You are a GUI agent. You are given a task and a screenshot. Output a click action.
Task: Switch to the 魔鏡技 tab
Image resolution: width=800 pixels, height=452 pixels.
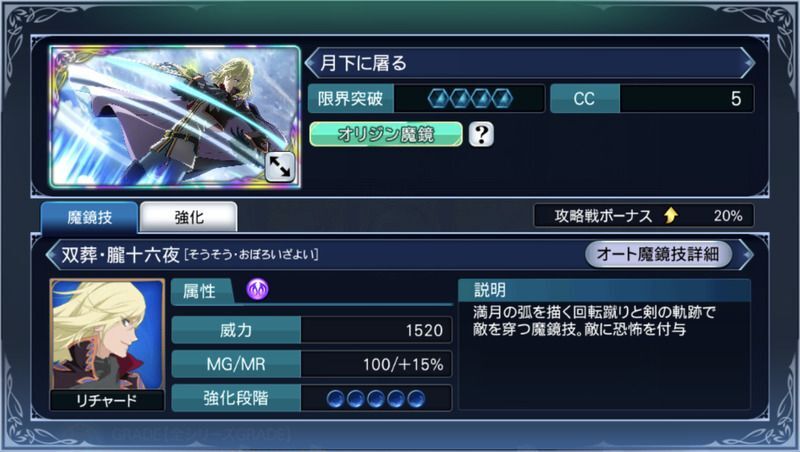(x=89, y=217)
